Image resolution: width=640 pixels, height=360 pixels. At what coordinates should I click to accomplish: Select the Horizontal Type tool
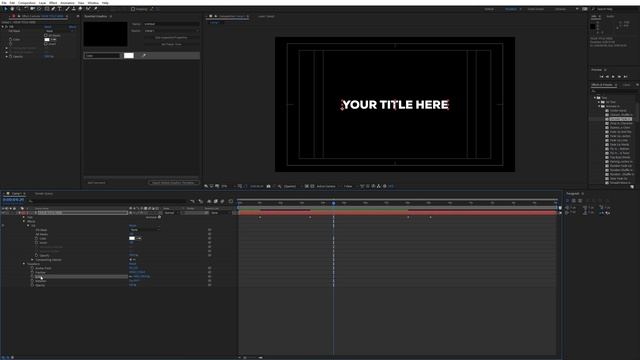click(60, 9)
